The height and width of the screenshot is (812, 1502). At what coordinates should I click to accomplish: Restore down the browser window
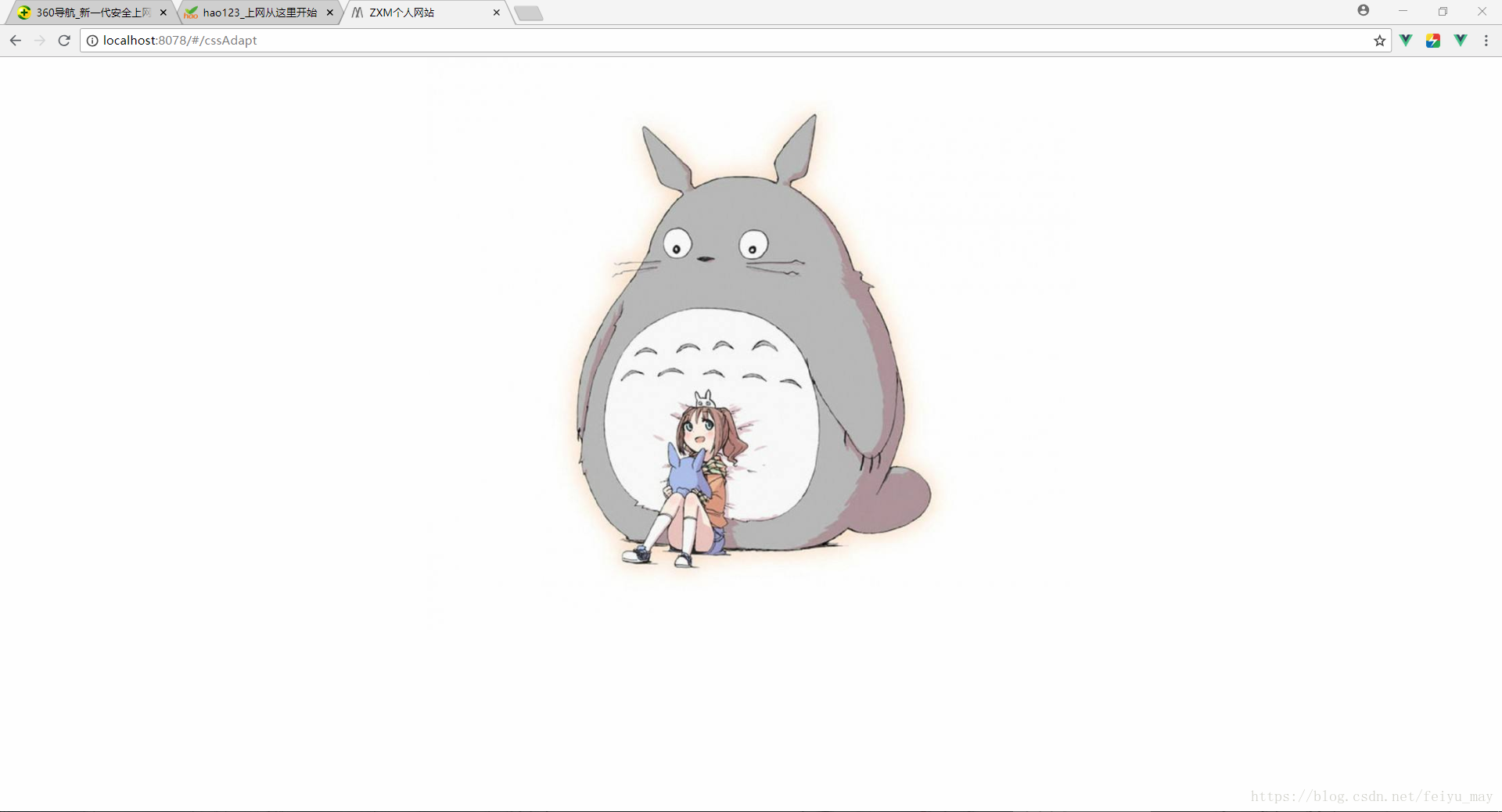(x=1443, y=12)
